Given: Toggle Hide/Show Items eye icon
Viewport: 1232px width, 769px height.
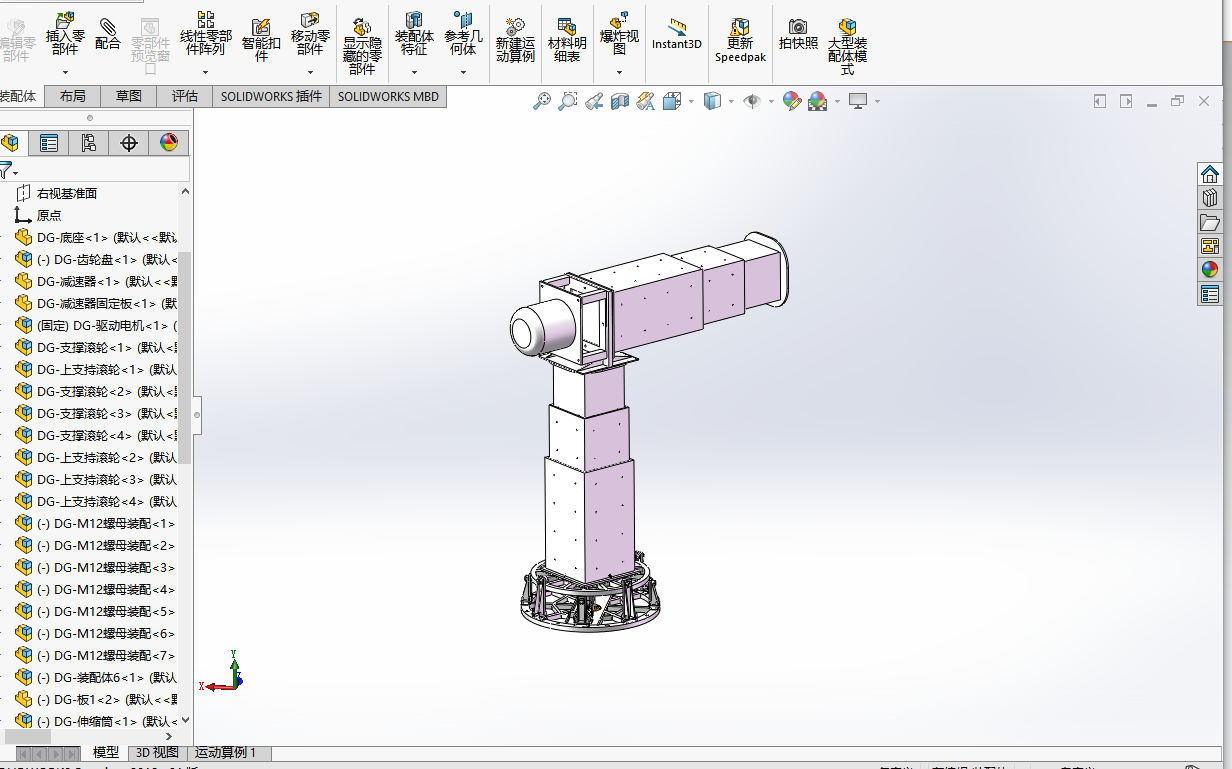Looking at the screenshot, I should pos(753,100).
